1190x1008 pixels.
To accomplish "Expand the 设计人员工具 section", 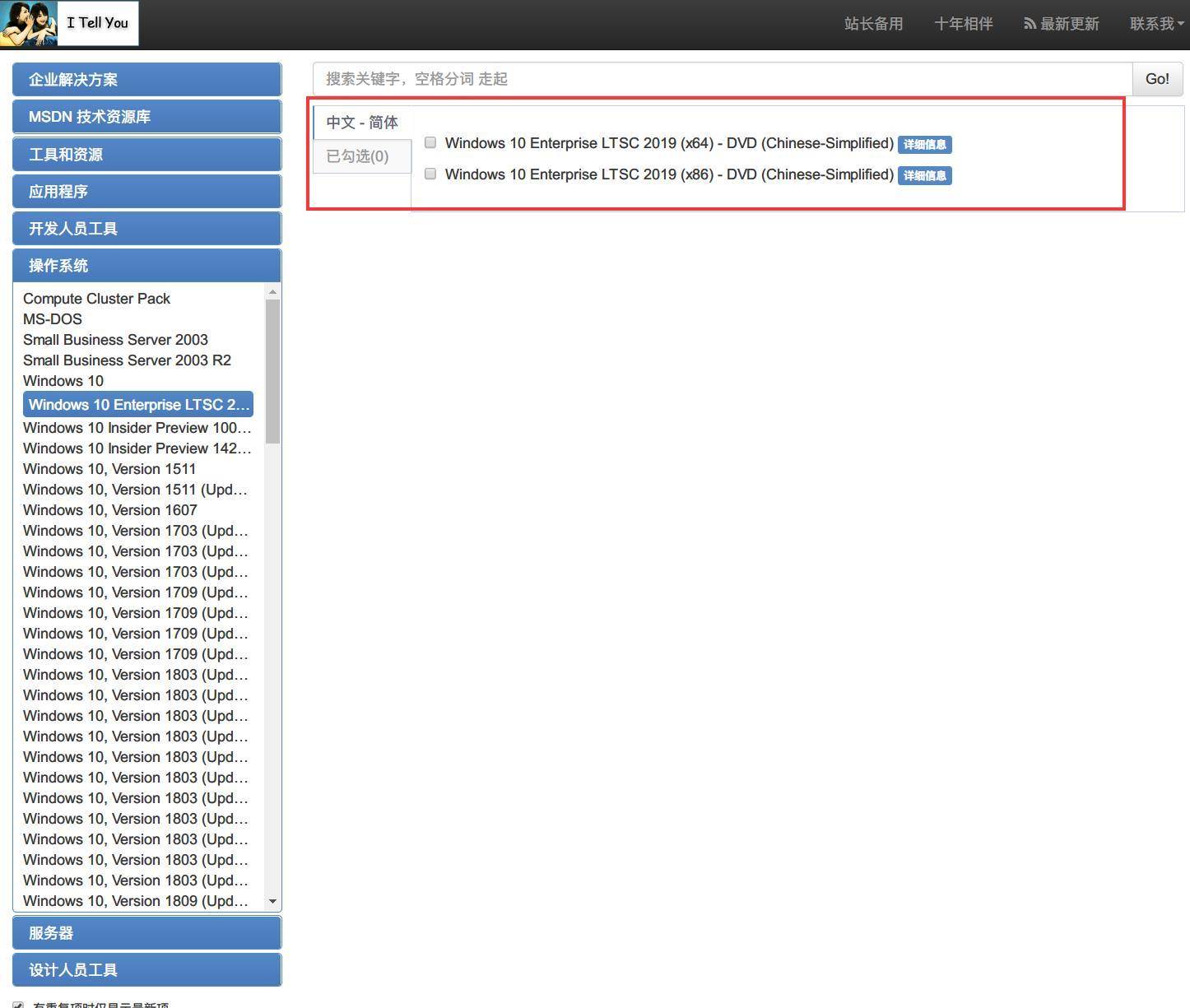I will point(146,970).
